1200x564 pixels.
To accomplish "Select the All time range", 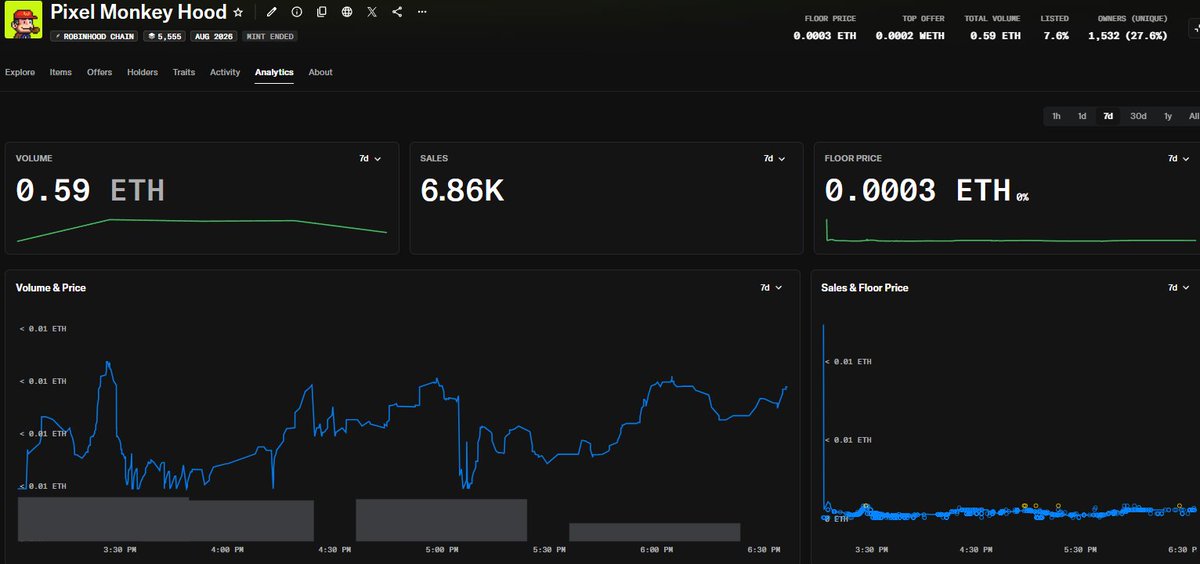I will (1193, 116).
